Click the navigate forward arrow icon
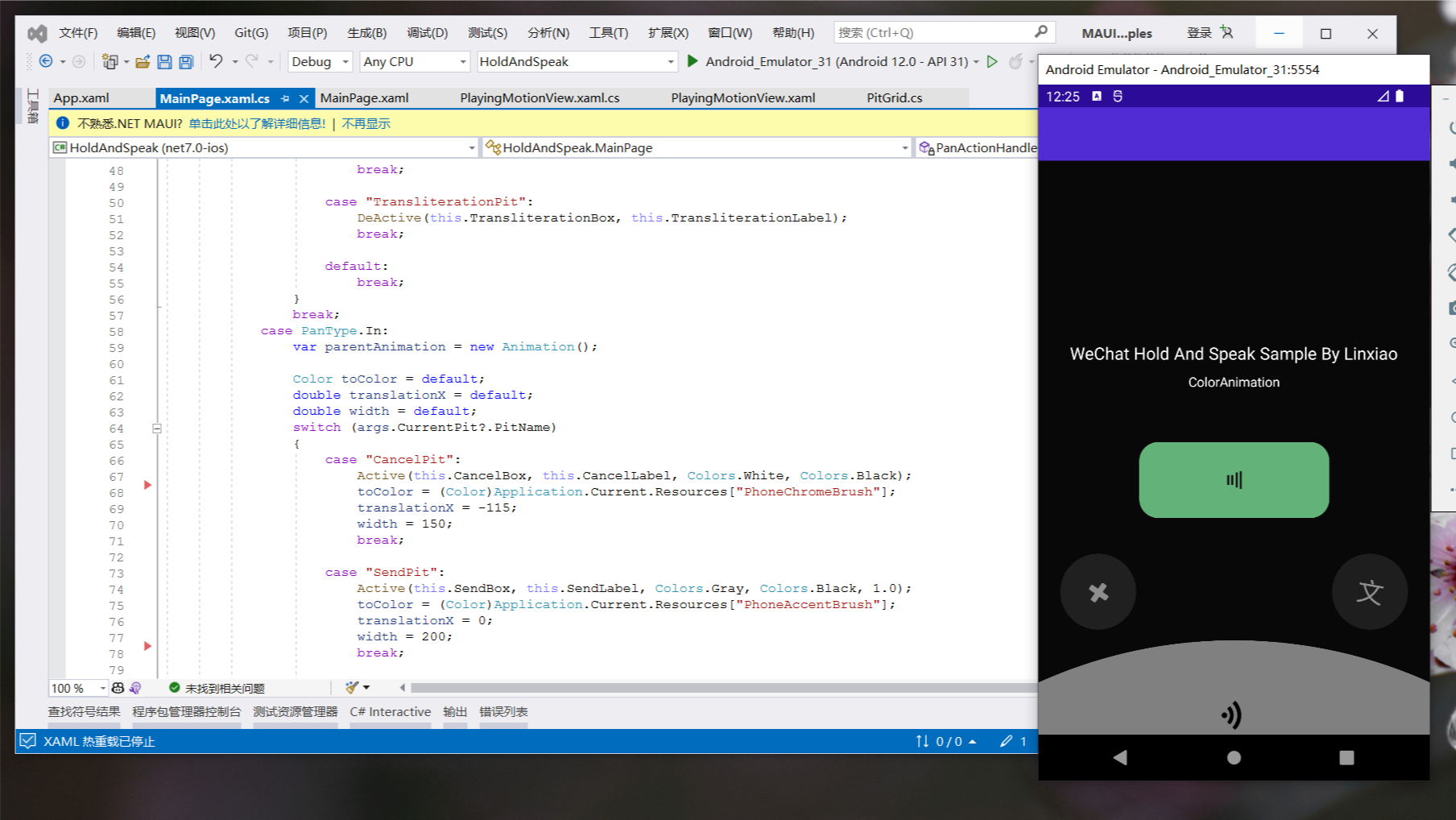The height and width of the screenshot is (820, 1456). click(x=79, y=61)
